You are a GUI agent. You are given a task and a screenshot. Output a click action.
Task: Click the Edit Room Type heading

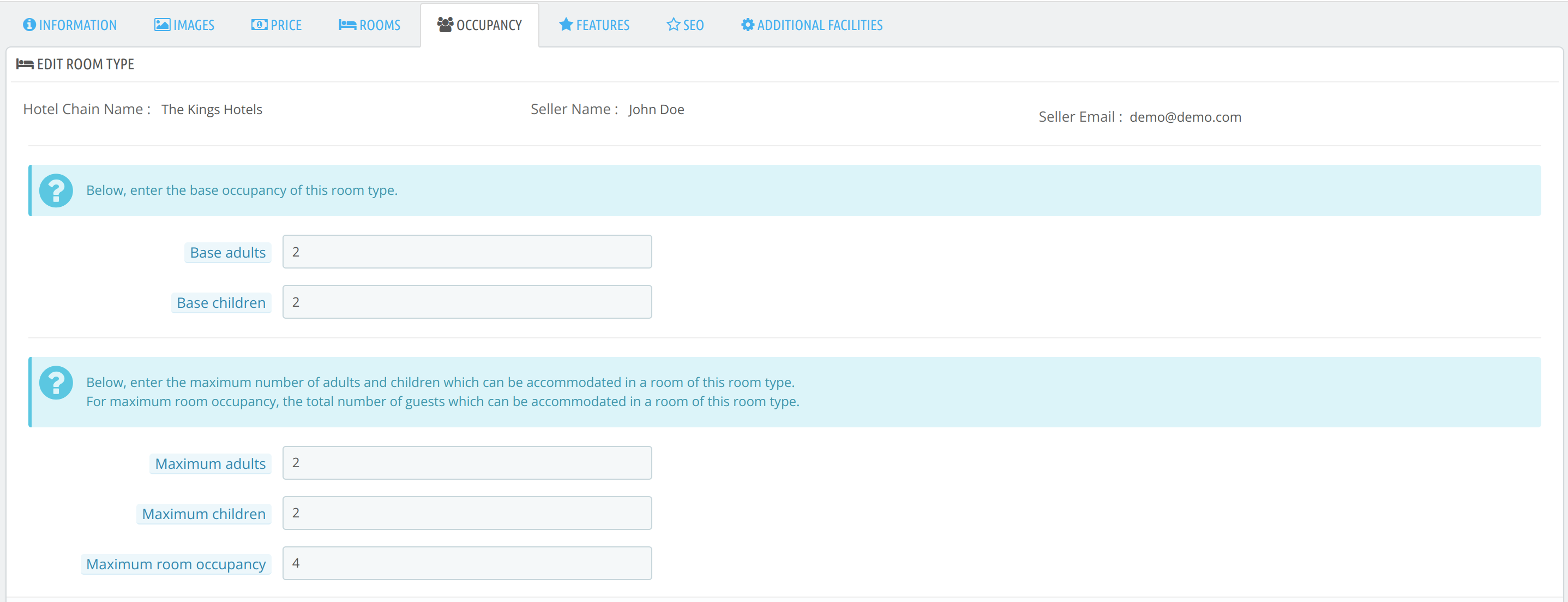[x=85, y=64]
